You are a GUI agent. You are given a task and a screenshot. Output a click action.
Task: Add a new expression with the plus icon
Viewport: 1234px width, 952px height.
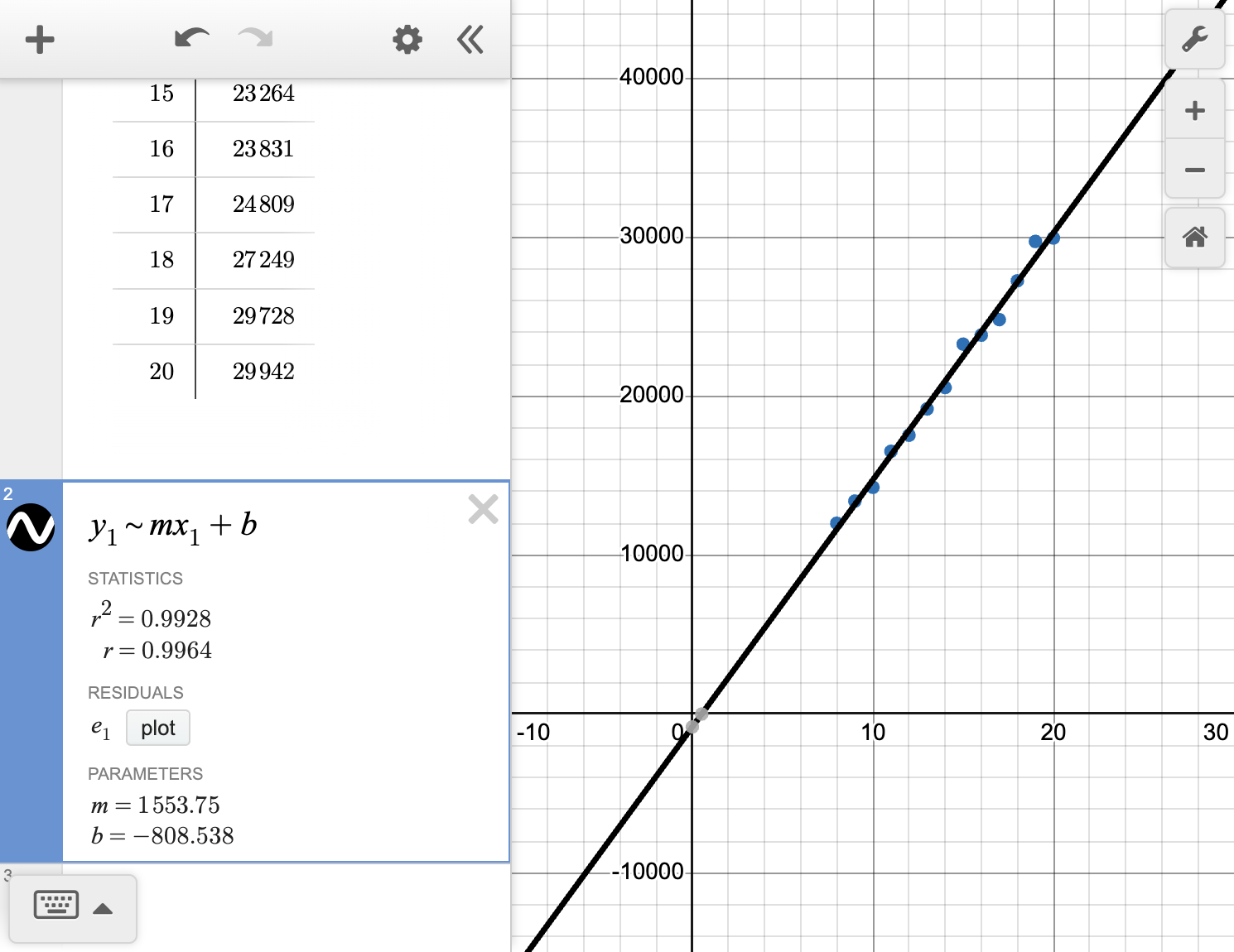40,38
